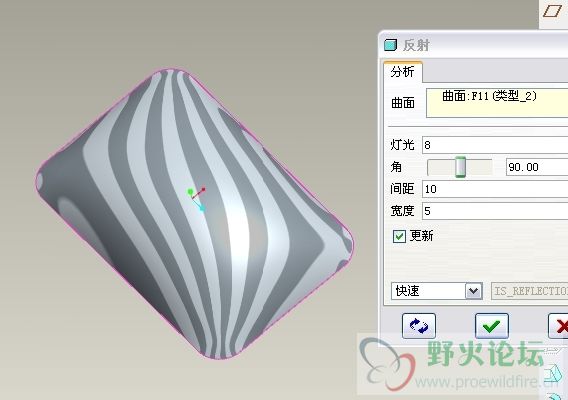
Task: Click the blue arrows repeat analysis button
Action: click(x=419, y=326)
